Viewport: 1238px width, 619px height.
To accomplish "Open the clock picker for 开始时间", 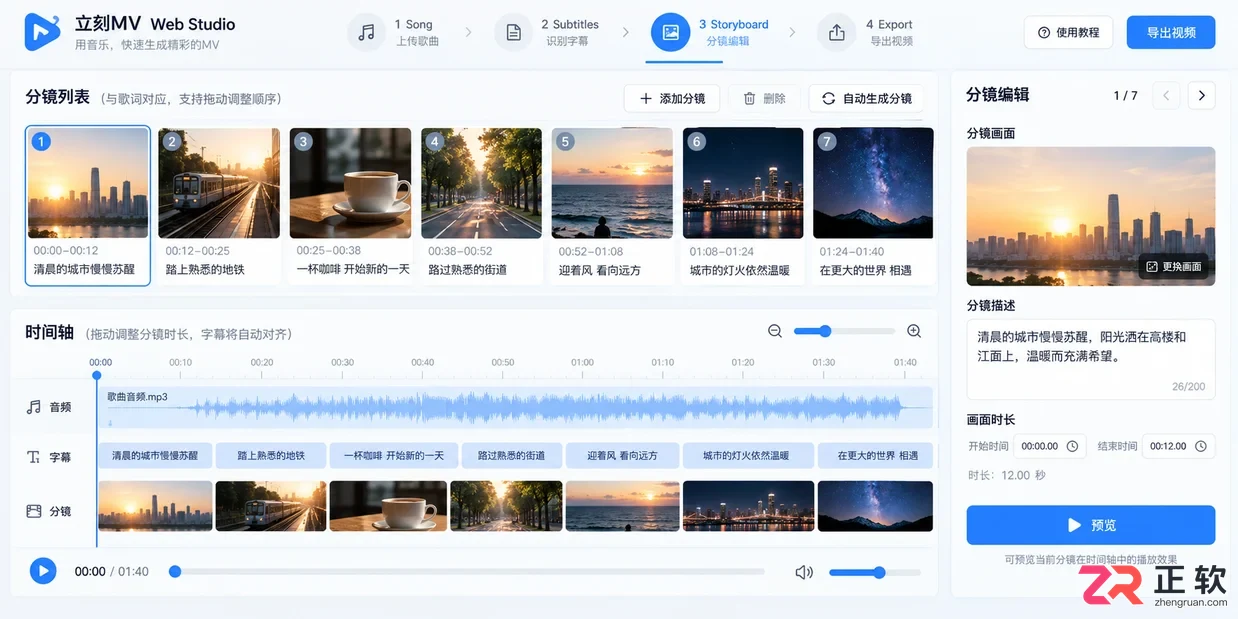I will [1072, 446].
